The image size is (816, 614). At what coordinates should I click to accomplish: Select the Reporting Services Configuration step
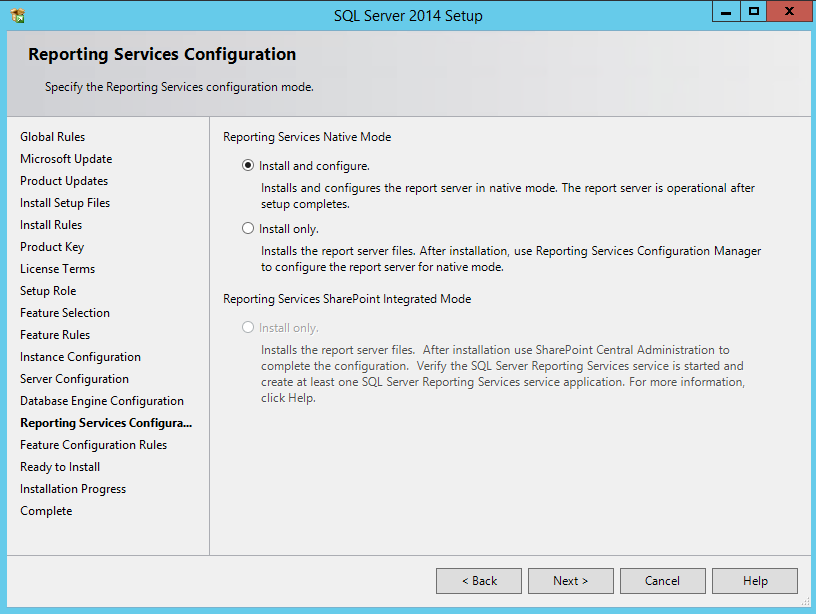(x=106, y=422)
